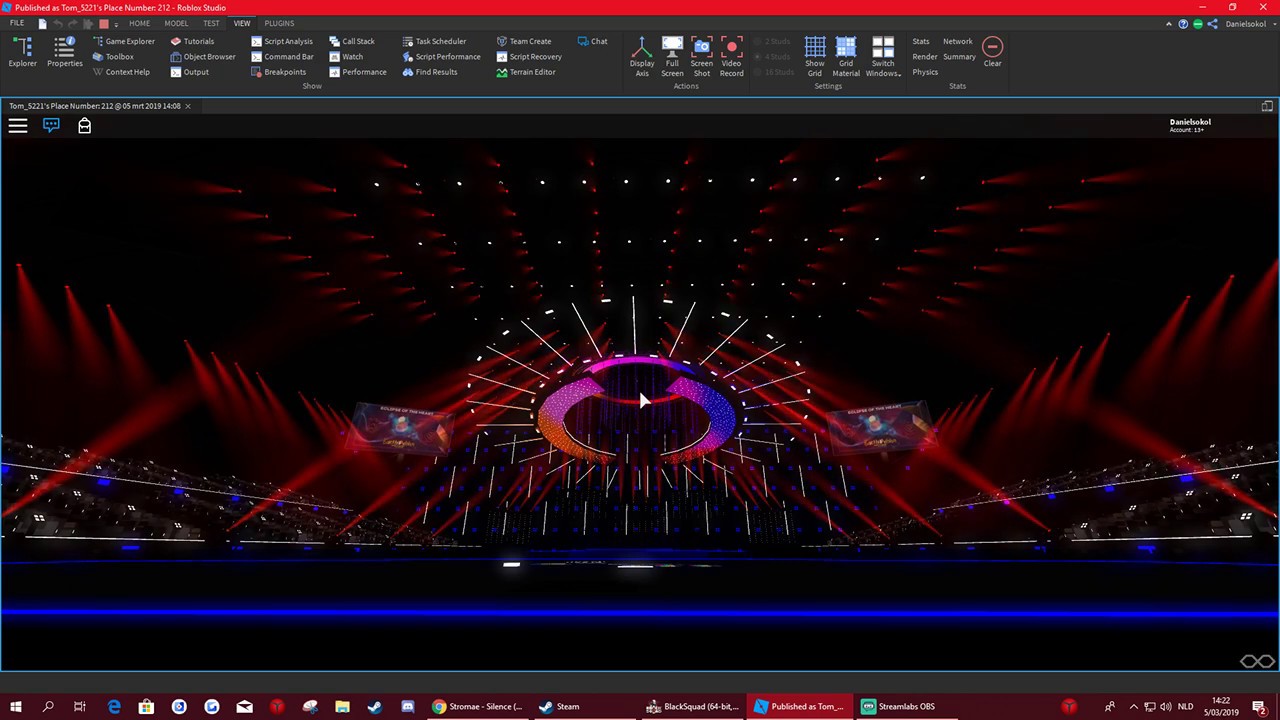Open the Task Scheduler
The height and width of the screenshot is (720, 1280).
pyautogui.click(x=434, y=41)
